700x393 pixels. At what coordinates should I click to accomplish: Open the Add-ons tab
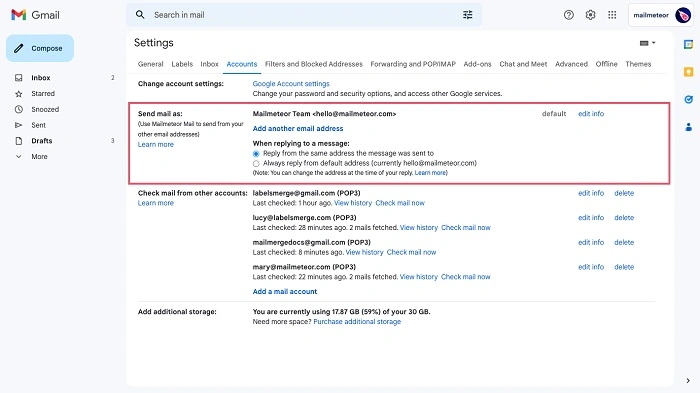[x=477, y=64]
